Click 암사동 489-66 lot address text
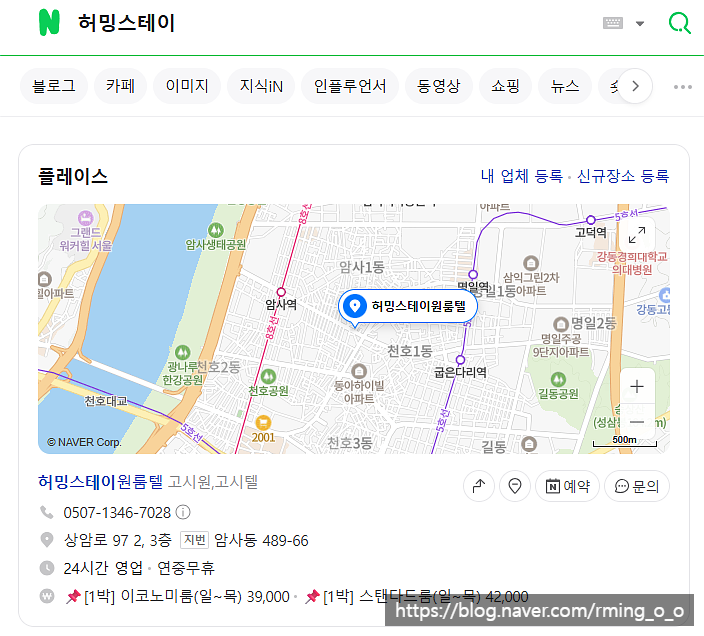Viewport: 704px width, 636px height. (x=261, y=540)
